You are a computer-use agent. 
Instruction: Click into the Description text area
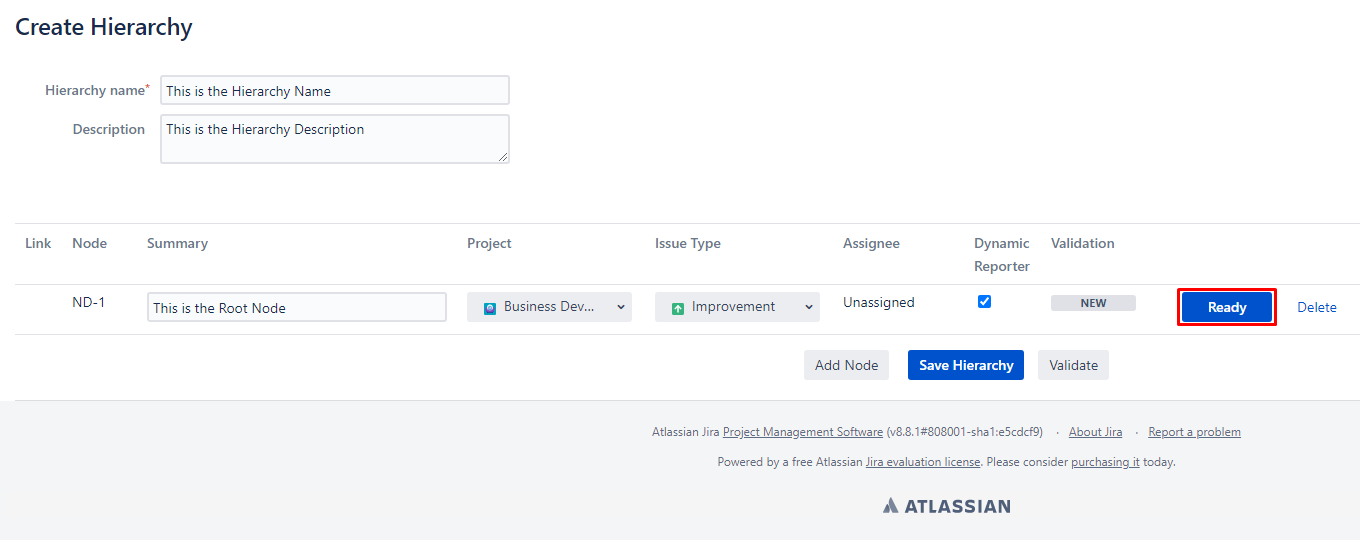coord(334,138)
